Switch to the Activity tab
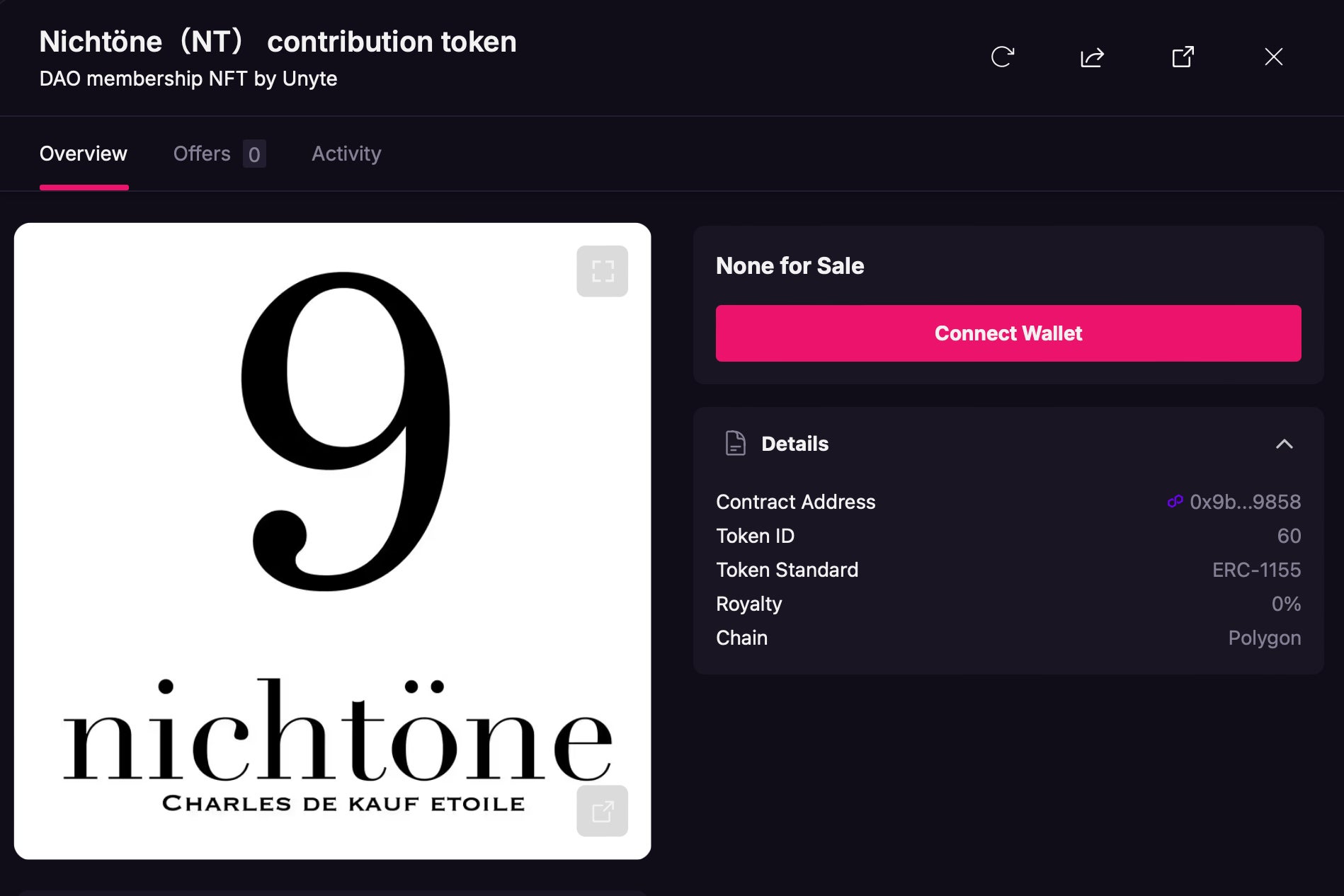This screenshot has height=896, width=1344. [346, 154]
